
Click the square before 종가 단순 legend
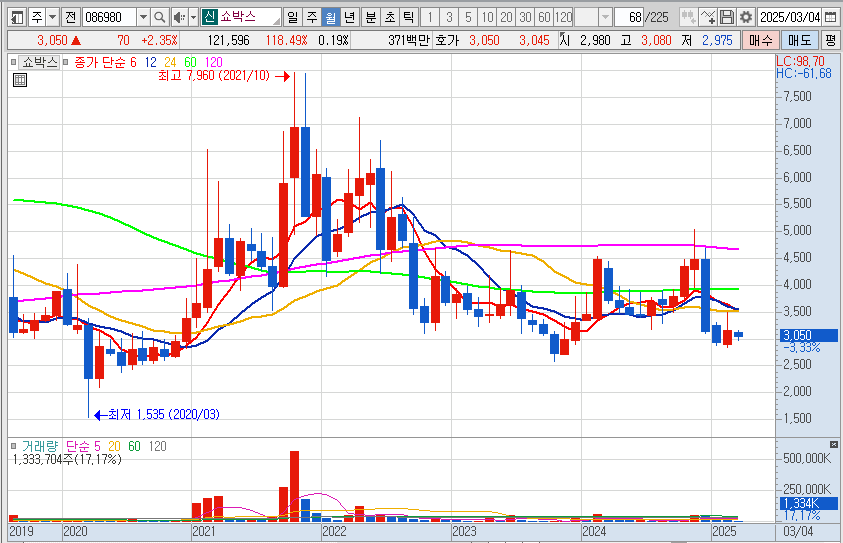pos(66,62)
